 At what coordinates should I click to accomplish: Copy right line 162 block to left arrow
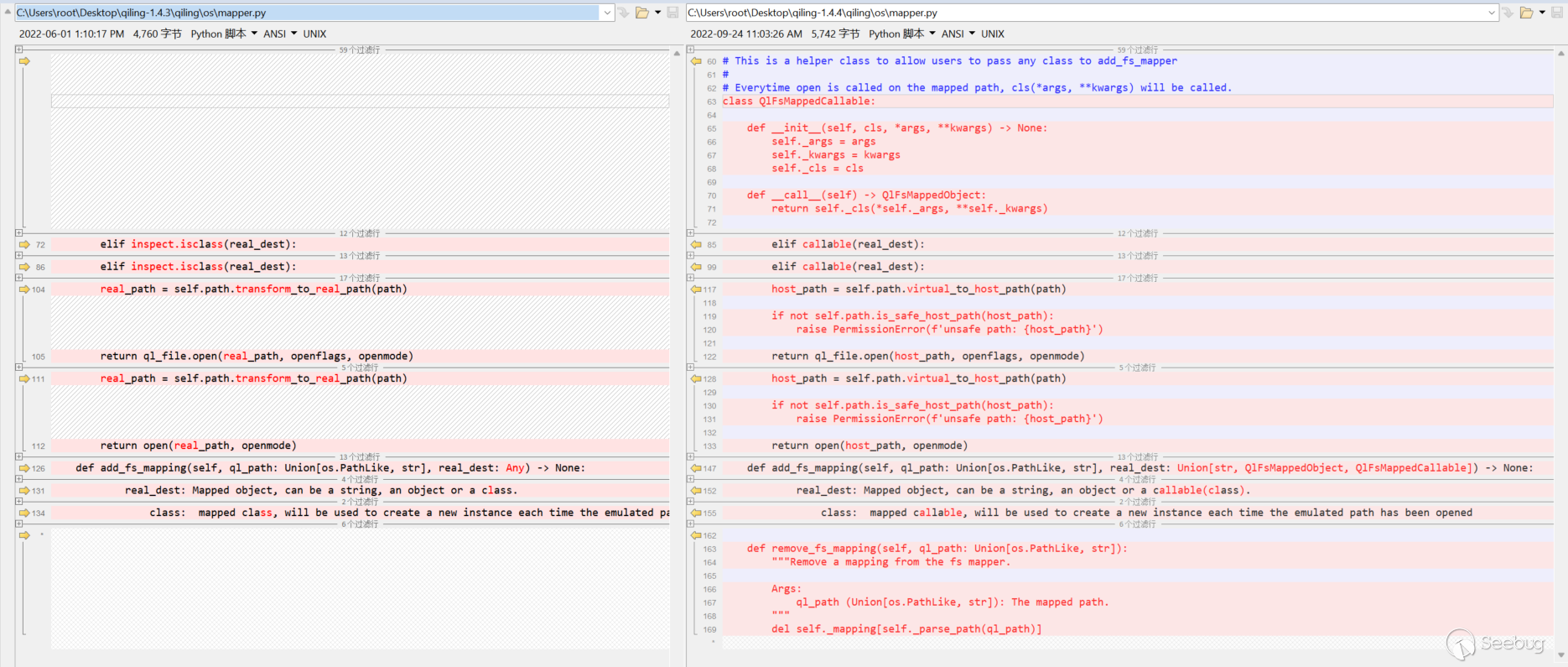click(x=696, y=535)
